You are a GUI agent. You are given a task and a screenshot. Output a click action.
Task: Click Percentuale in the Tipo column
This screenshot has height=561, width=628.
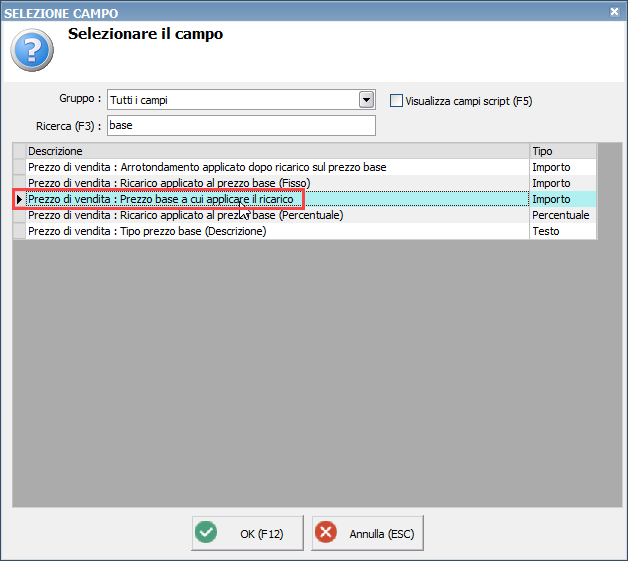tap(563, 215)
